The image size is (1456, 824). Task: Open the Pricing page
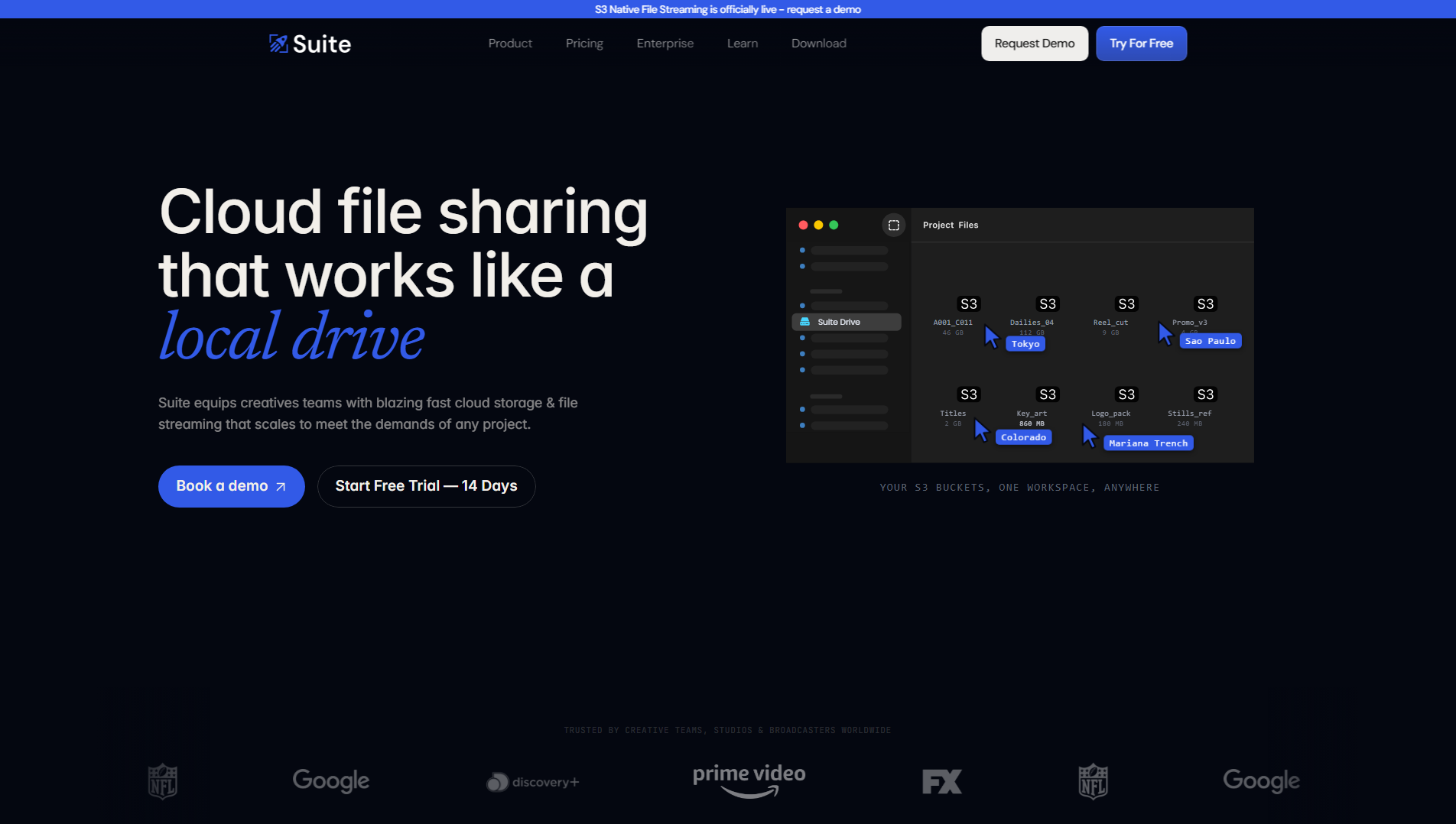tap(584, 44)
